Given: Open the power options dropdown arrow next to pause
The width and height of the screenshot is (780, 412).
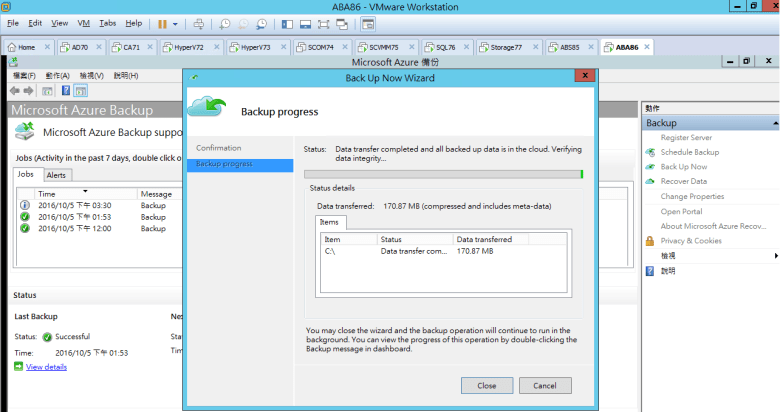Looking at the screenshot, I should click(176, 23).
